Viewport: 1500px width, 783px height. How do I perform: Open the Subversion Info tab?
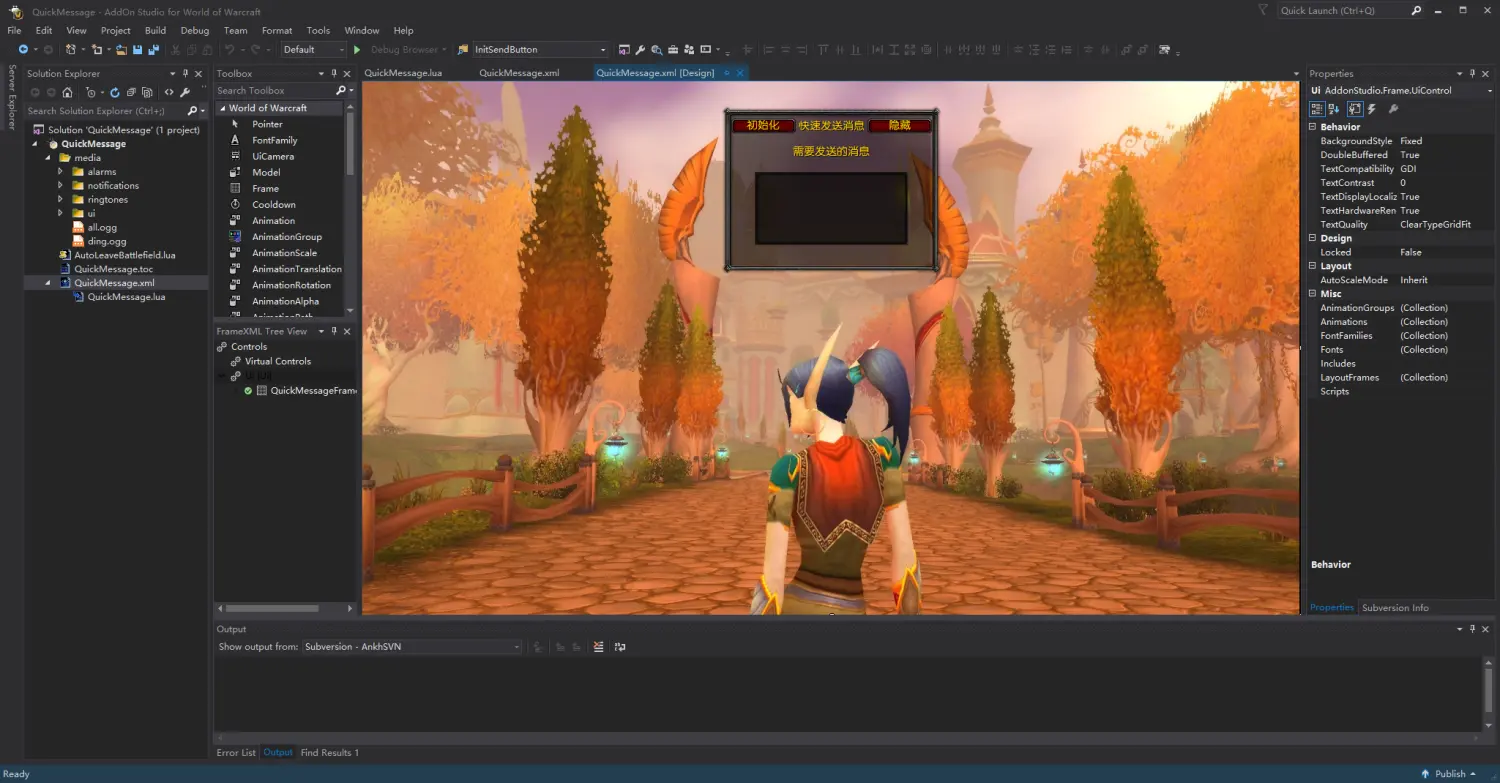(1395, 607)
